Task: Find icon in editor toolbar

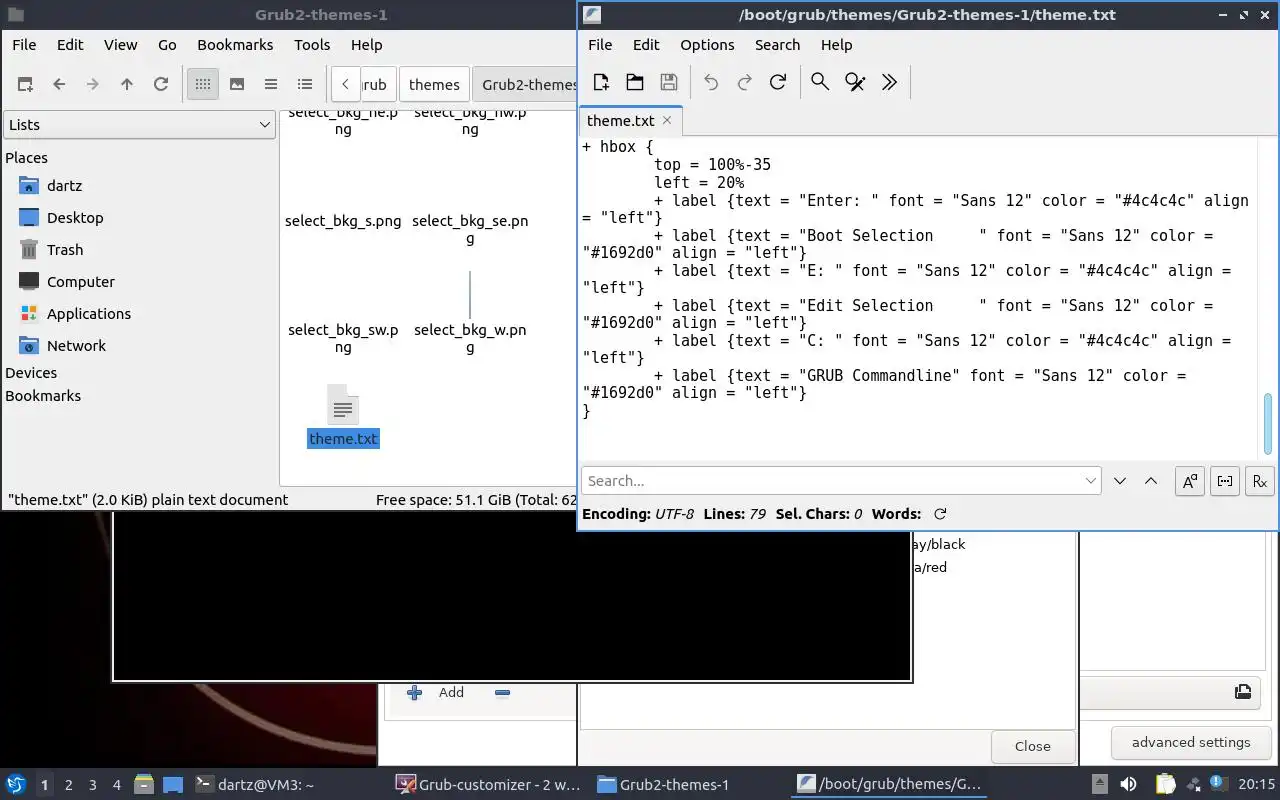Action: 820,83
